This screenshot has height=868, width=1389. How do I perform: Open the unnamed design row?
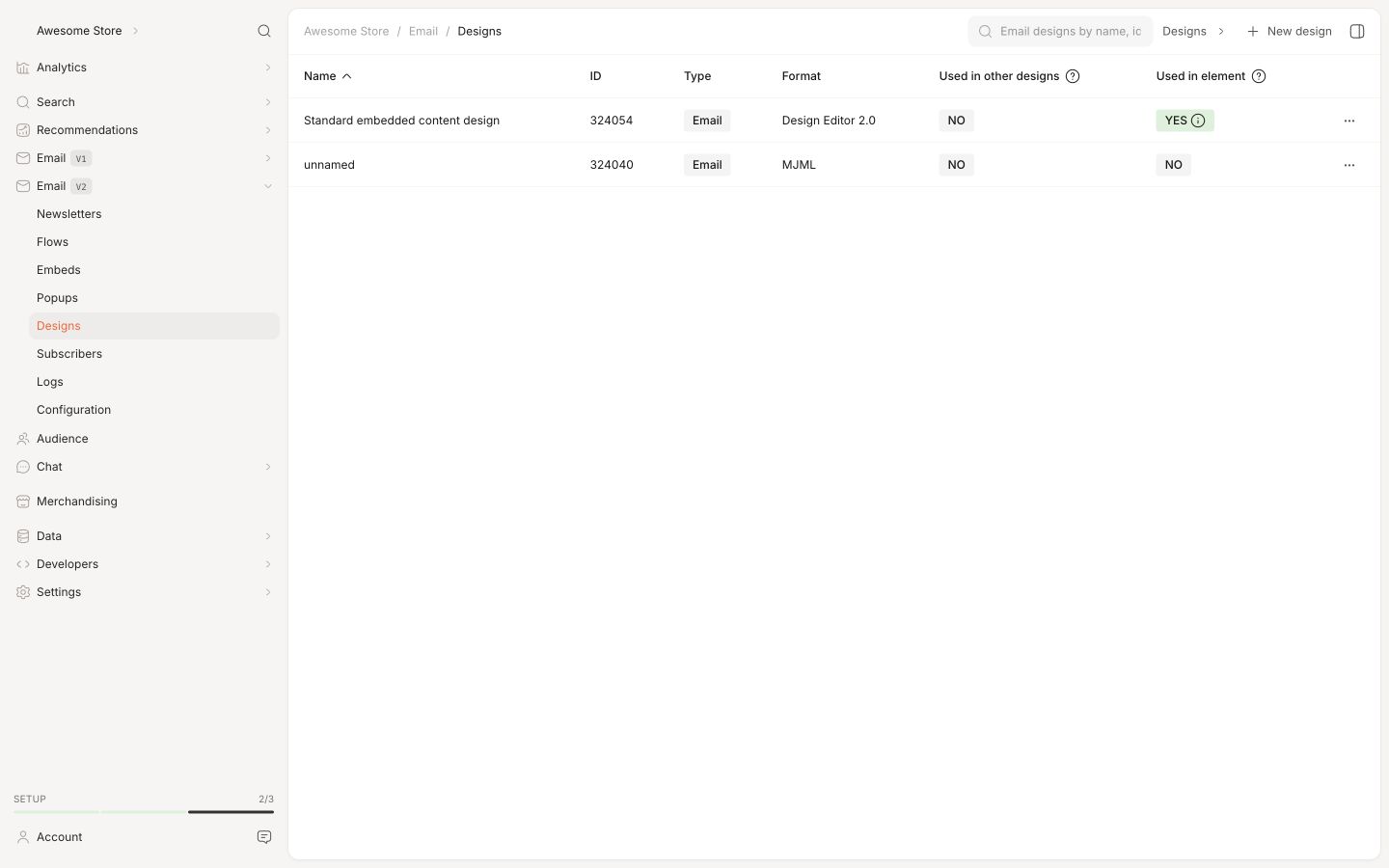(x=834, y=165)
